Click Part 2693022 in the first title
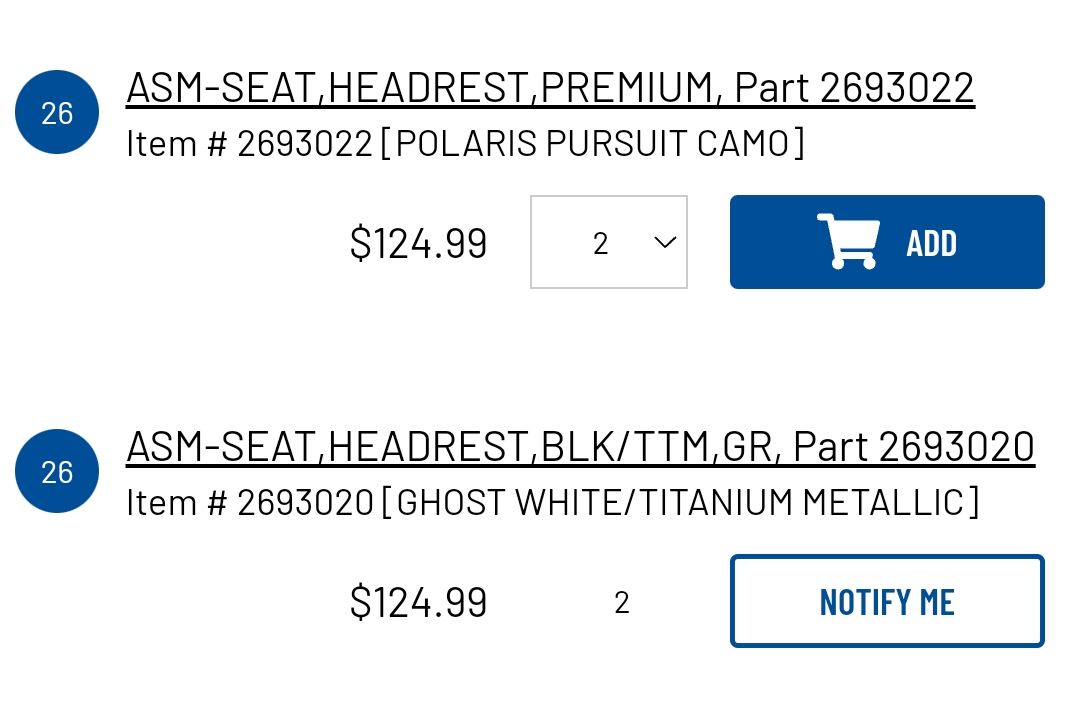The image size is (1069, 725). click(854, 88)
